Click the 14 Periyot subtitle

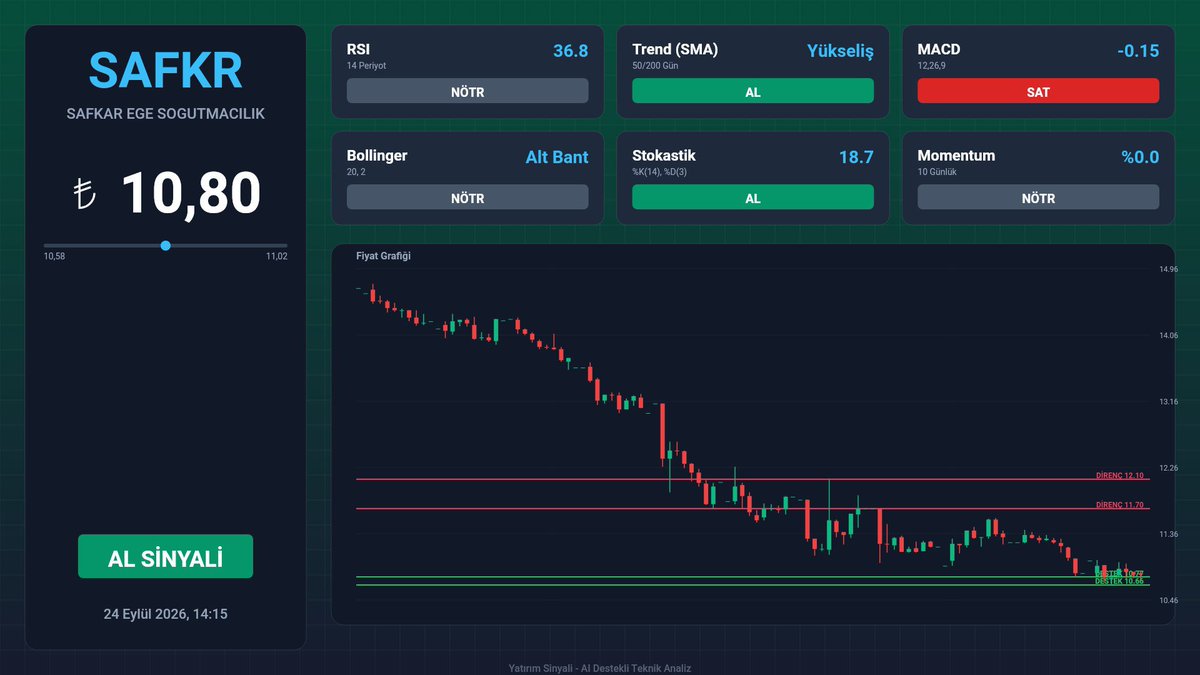[366, 65]
